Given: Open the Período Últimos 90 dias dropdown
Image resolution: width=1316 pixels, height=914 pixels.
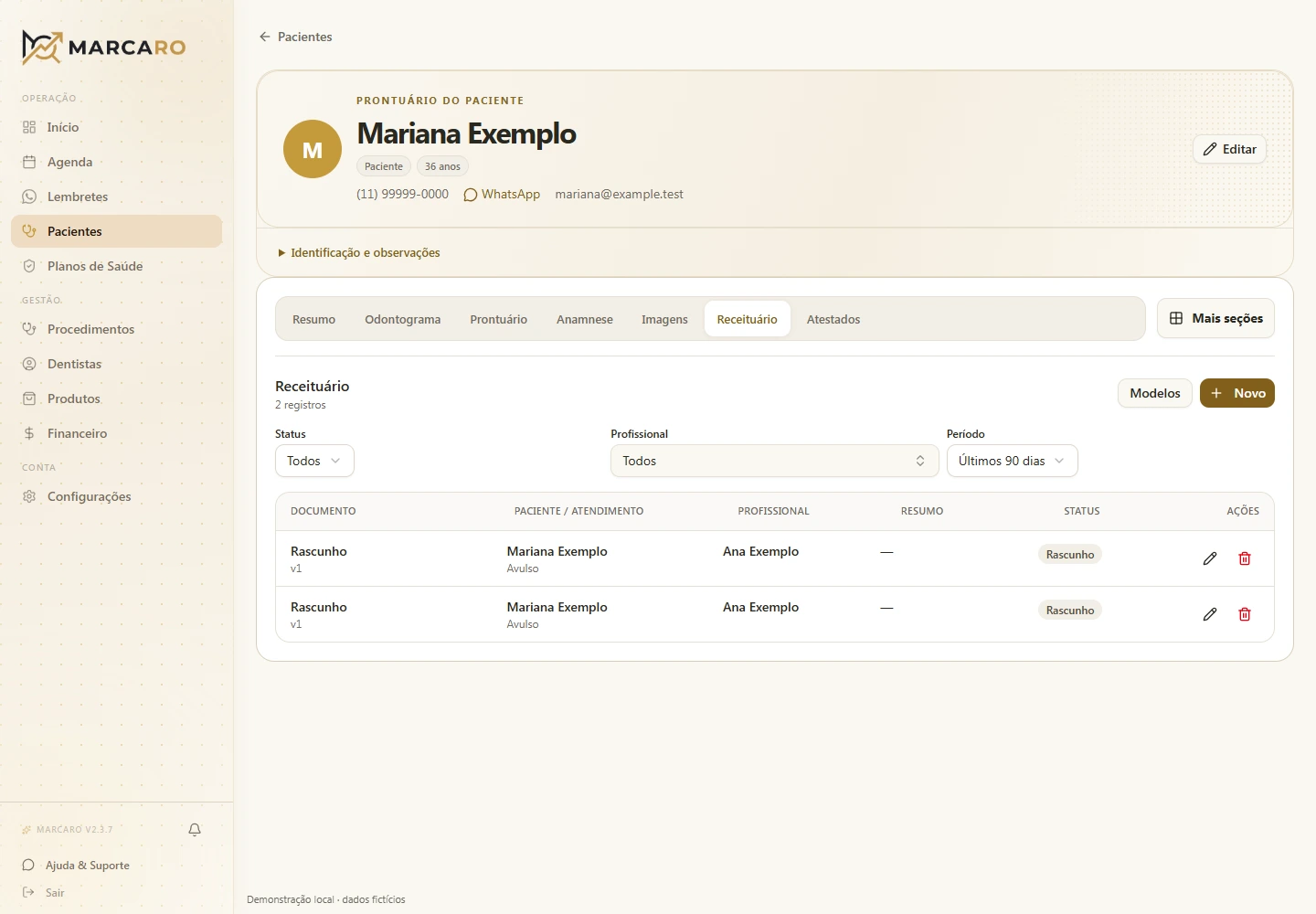Looking at the screenshot, I should pos(1013,461).
